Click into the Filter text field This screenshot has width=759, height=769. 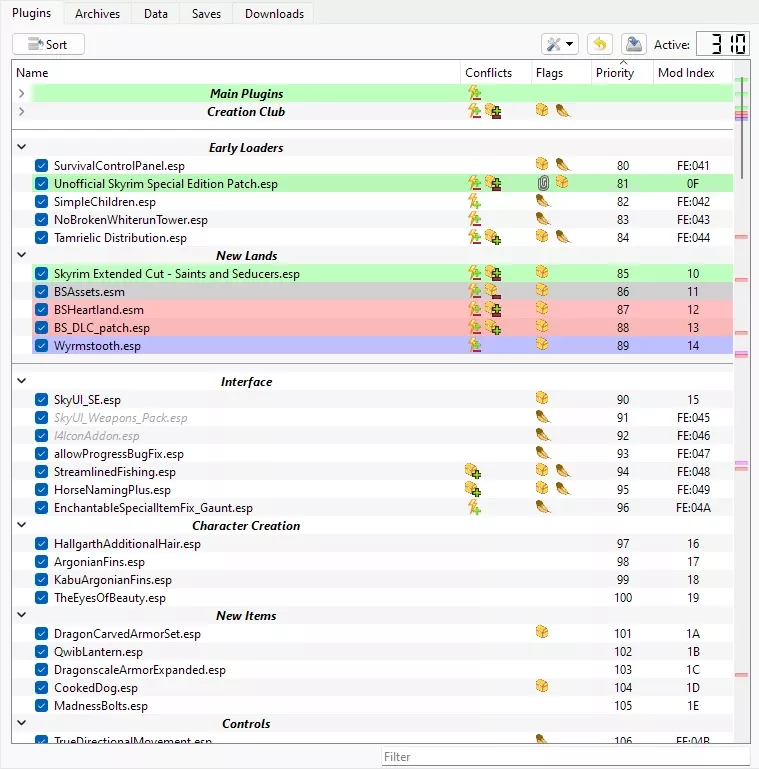566,757
